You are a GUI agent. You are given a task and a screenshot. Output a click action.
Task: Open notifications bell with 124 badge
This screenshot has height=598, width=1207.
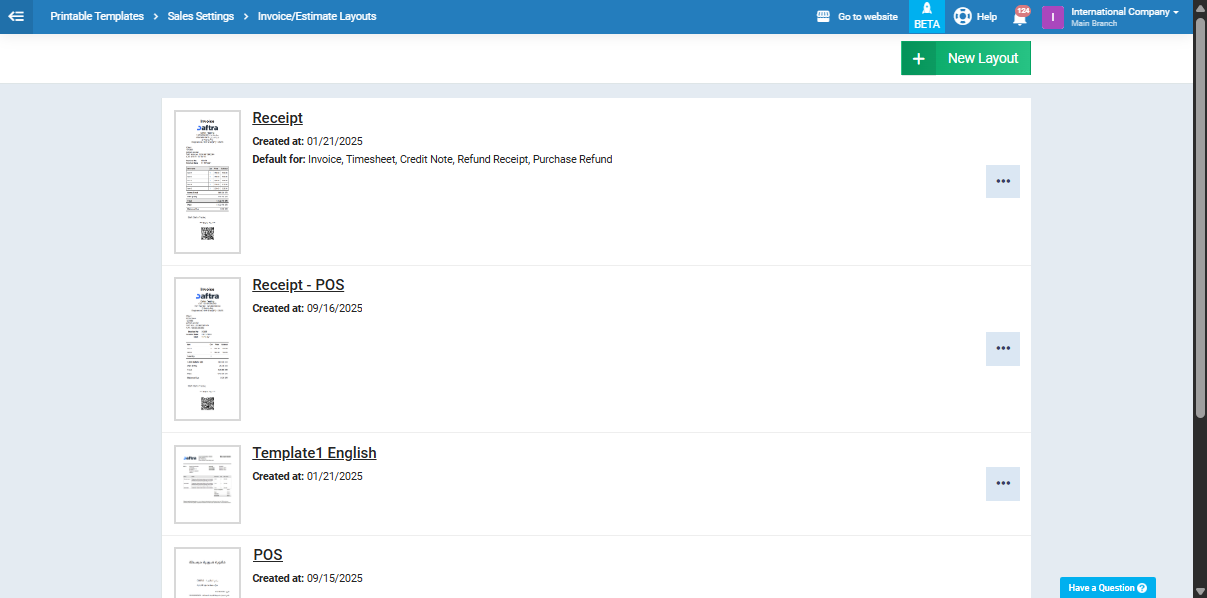point(1019,18)
